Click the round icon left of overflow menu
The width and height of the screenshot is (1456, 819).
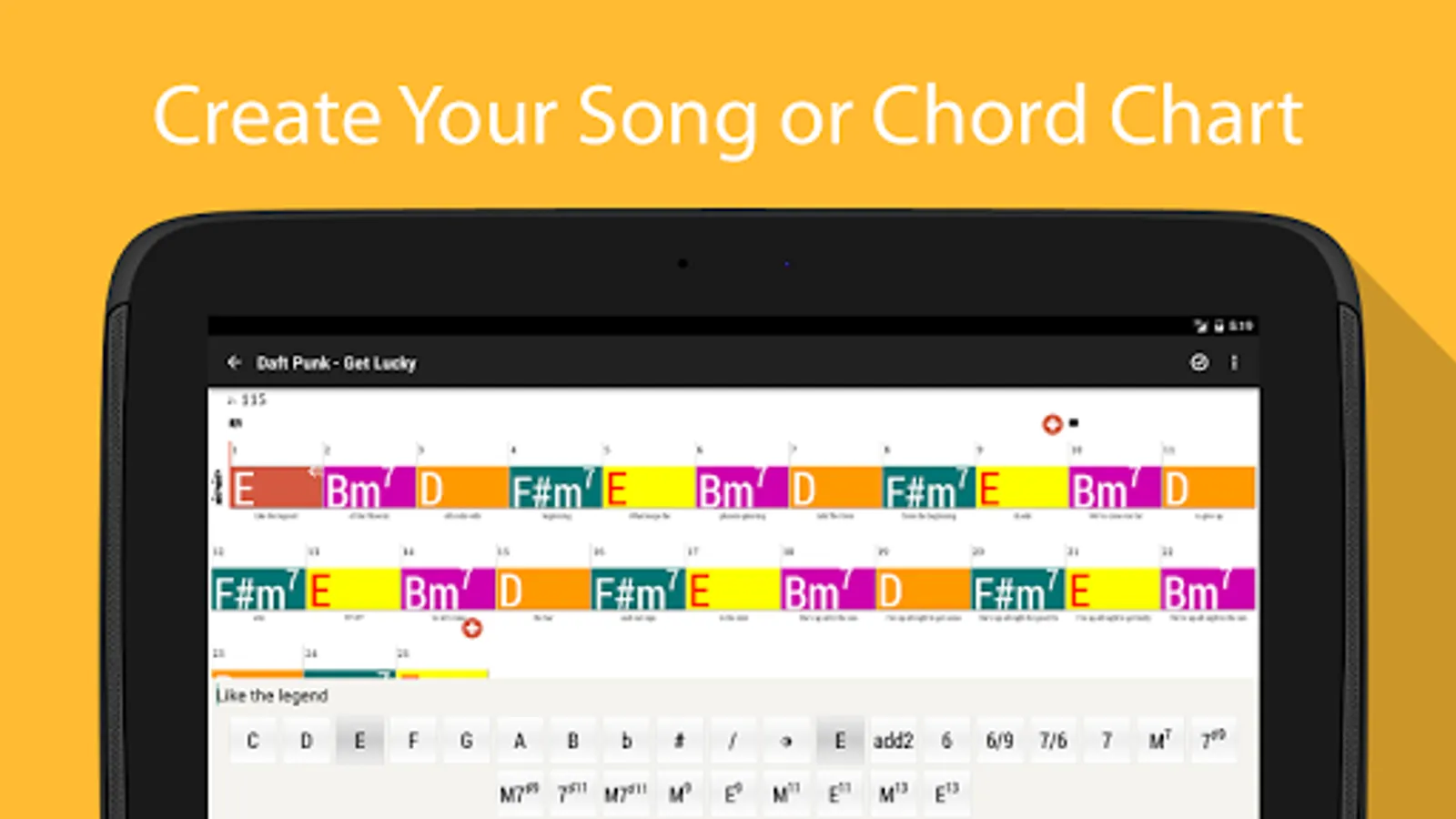tap(1199, 363)
